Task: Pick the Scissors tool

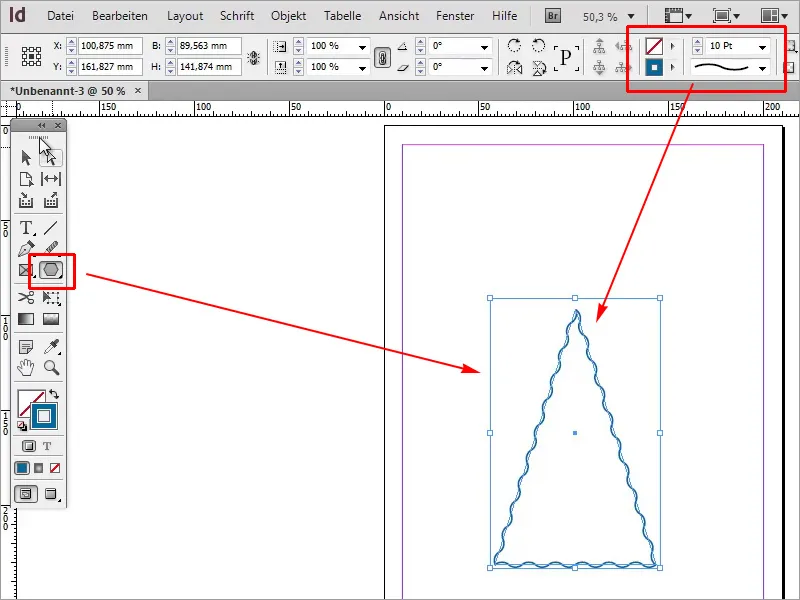Action: [27, 297]
